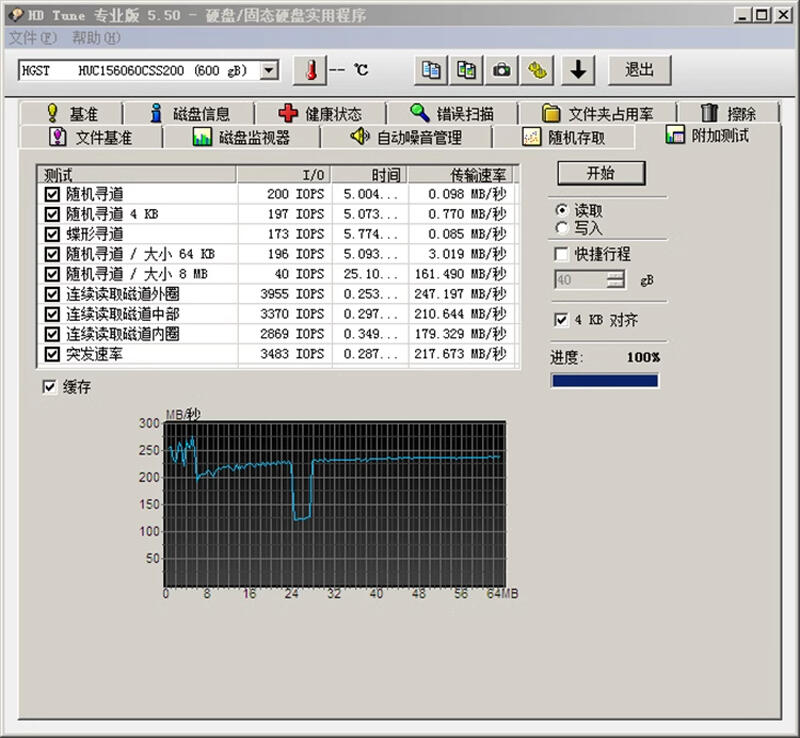Uncheck the 蝶形寻道 test checkbox

click(52, 234)
